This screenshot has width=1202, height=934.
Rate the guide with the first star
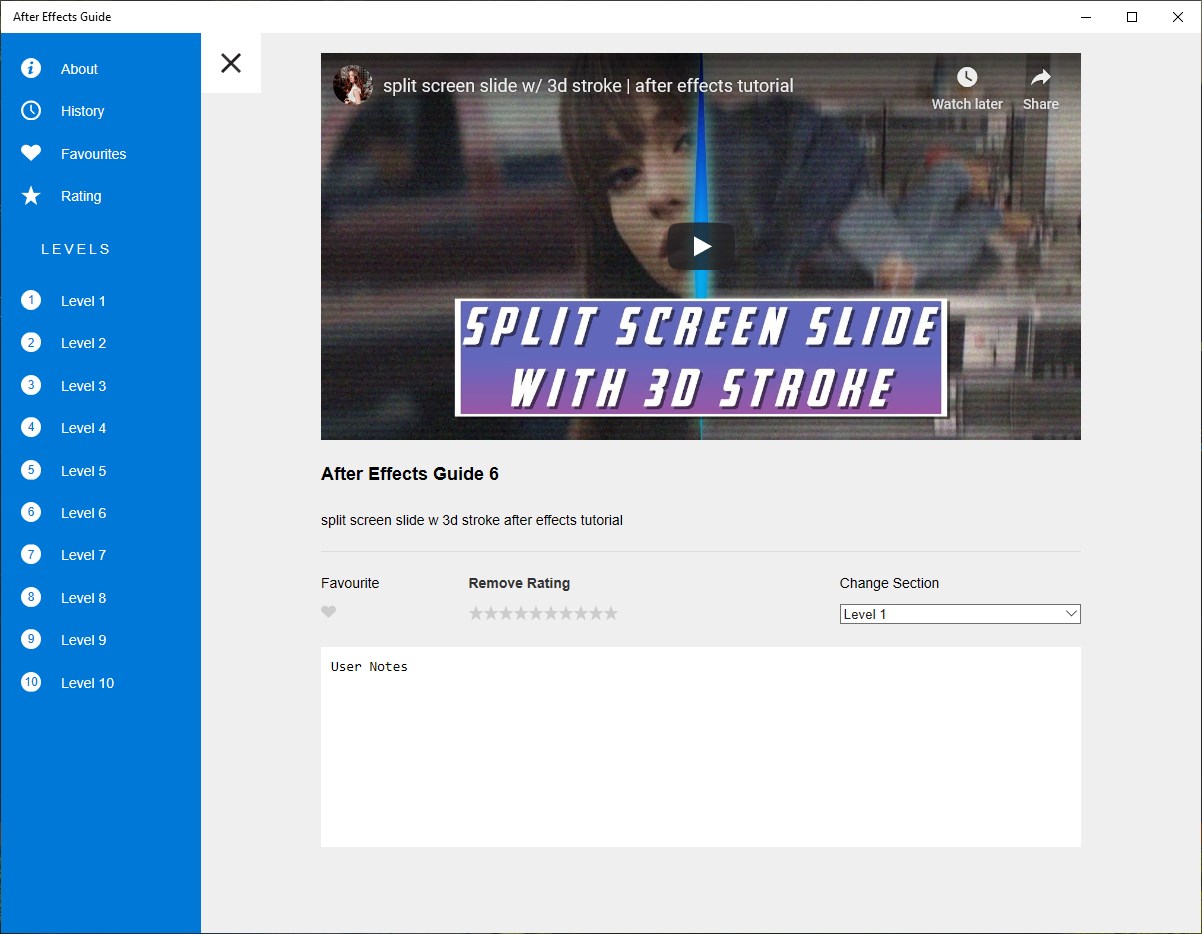476,613
